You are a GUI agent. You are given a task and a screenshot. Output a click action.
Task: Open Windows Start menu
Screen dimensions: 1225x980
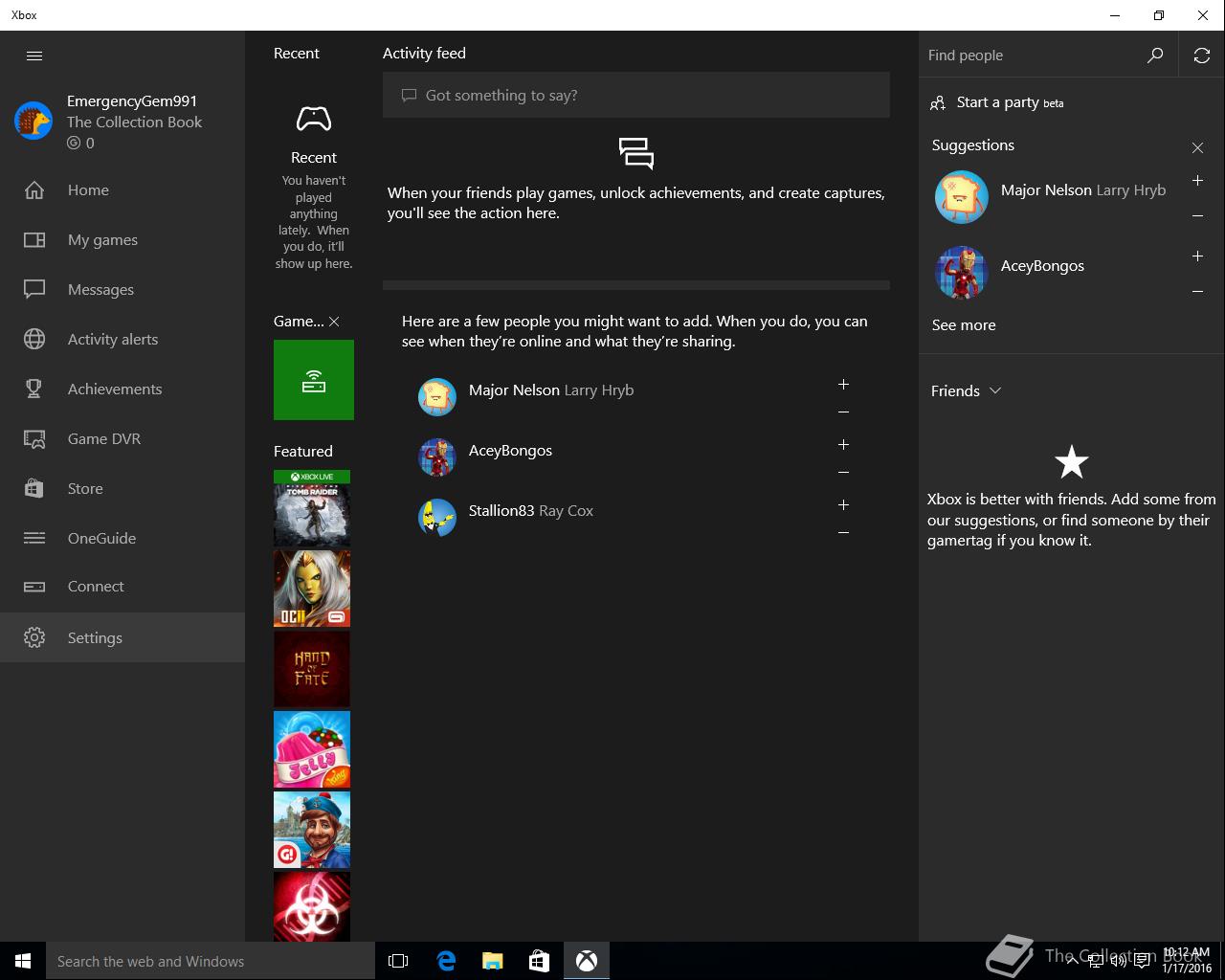23,961
